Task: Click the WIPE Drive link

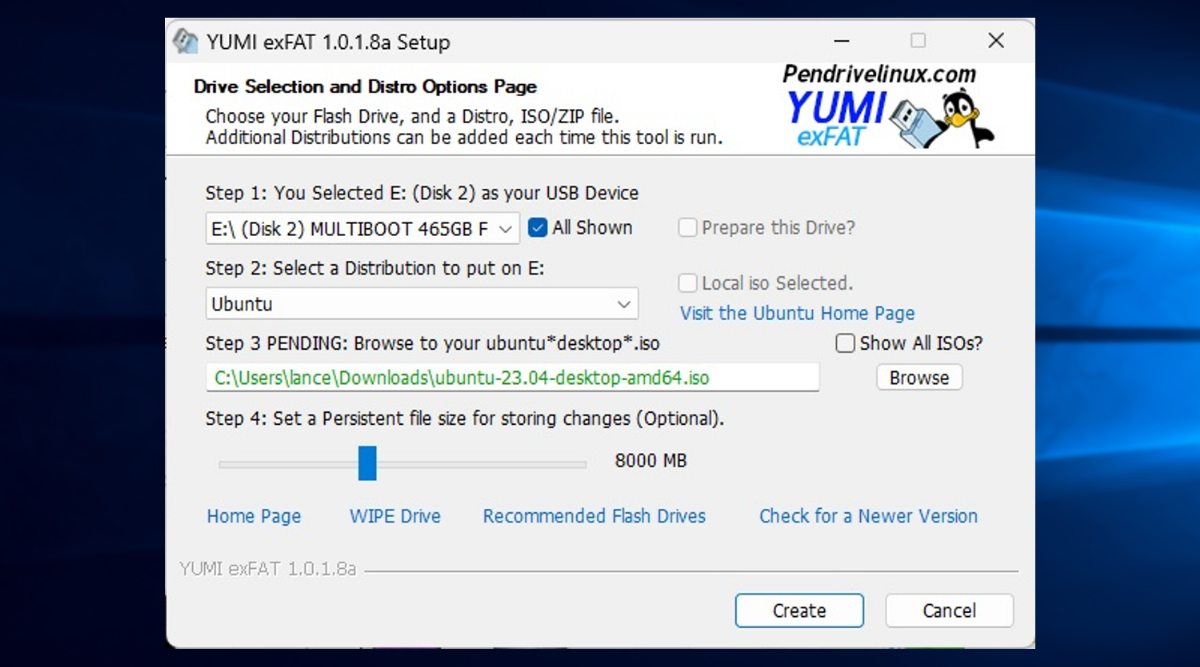Action: (395, 516)
